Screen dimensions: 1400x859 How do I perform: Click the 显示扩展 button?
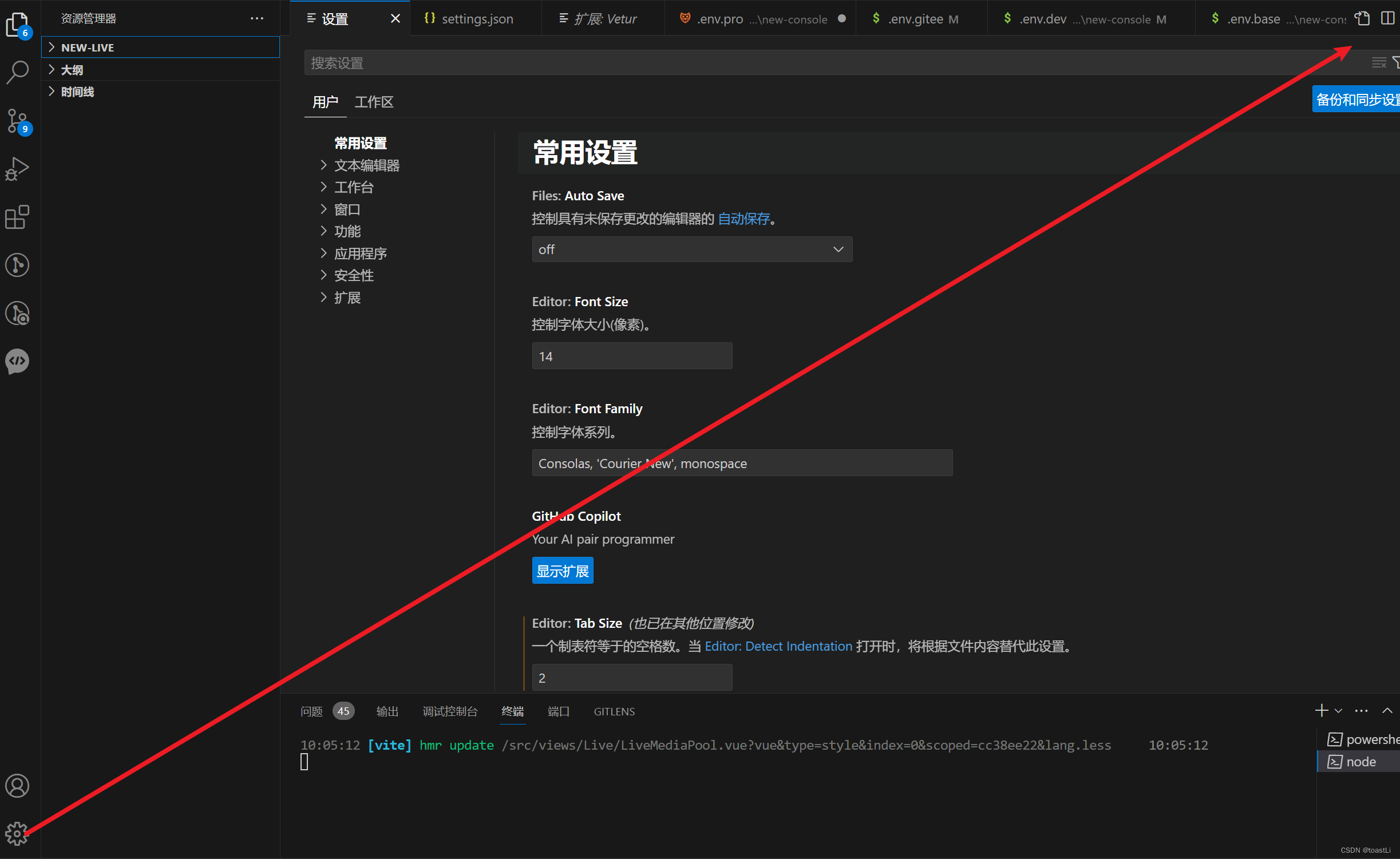click(562, 571)
